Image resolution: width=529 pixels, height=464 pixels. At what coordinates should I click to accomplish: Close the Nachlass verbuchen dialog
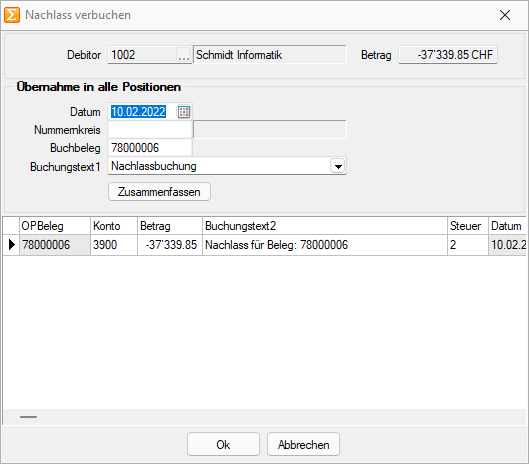coord(505,15)
